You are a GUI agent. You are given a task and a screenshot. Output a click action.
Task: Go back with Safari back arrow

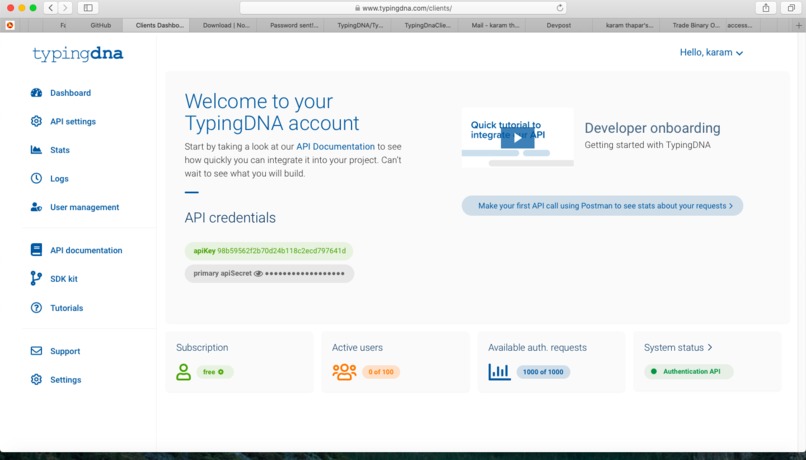50,8
